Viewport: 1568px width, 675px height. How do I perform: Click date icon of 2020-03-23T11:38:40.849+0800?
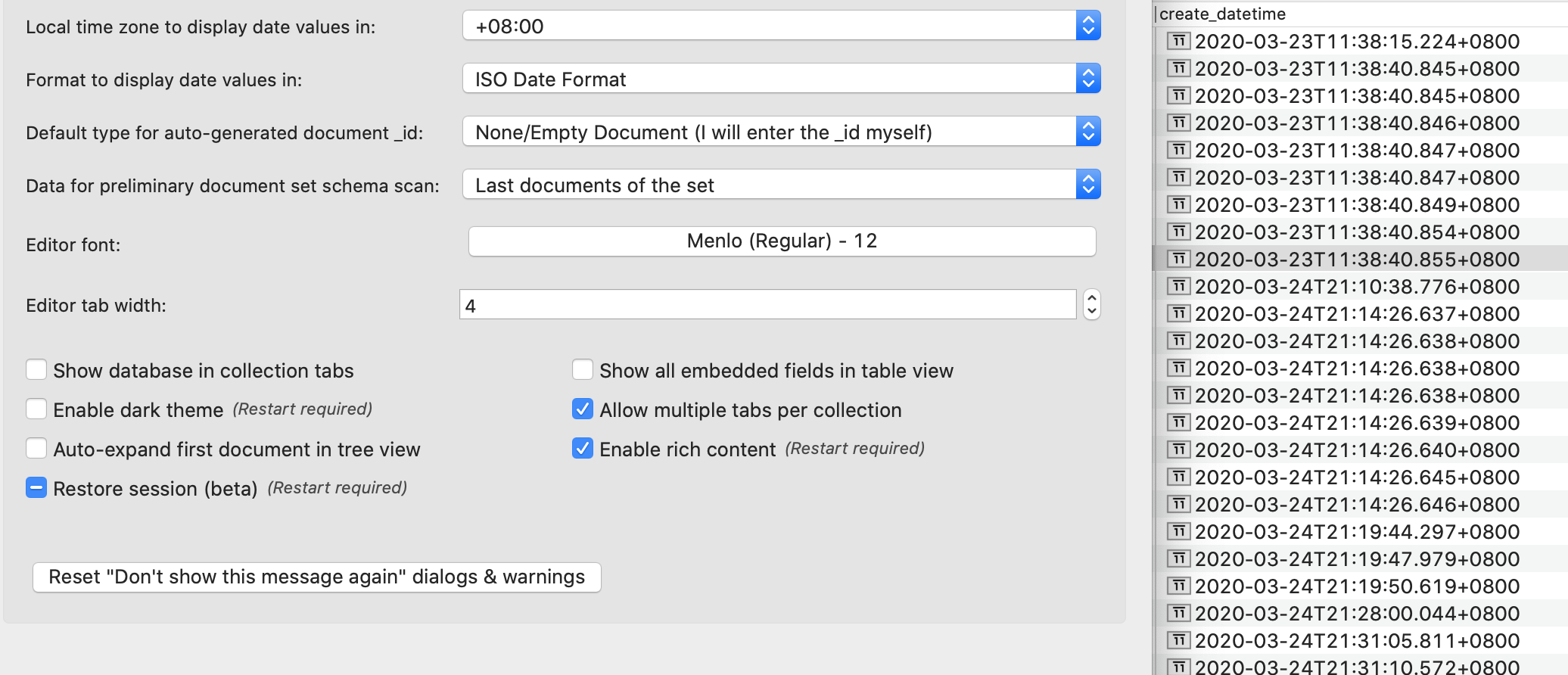coord(1179,204)
